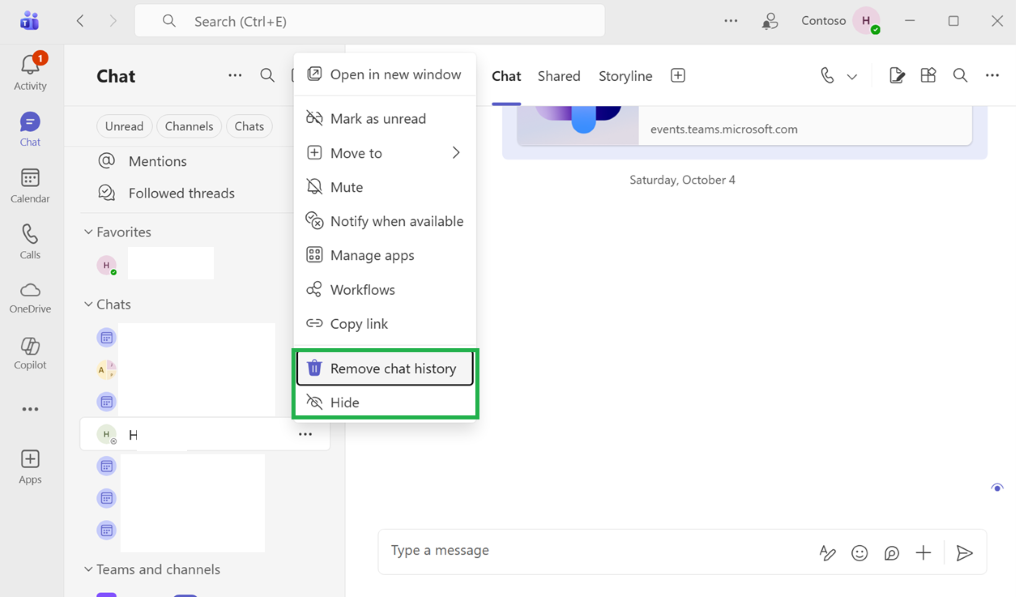Choose Mark as unread
The width and height of the screenshot is (1024, 597).
pos(385,119)
